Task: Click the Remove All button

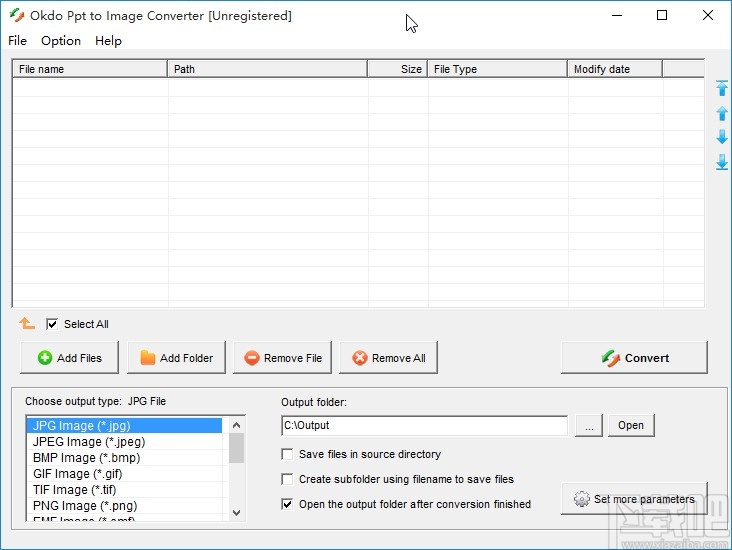Action: click(x=388, y=358)
